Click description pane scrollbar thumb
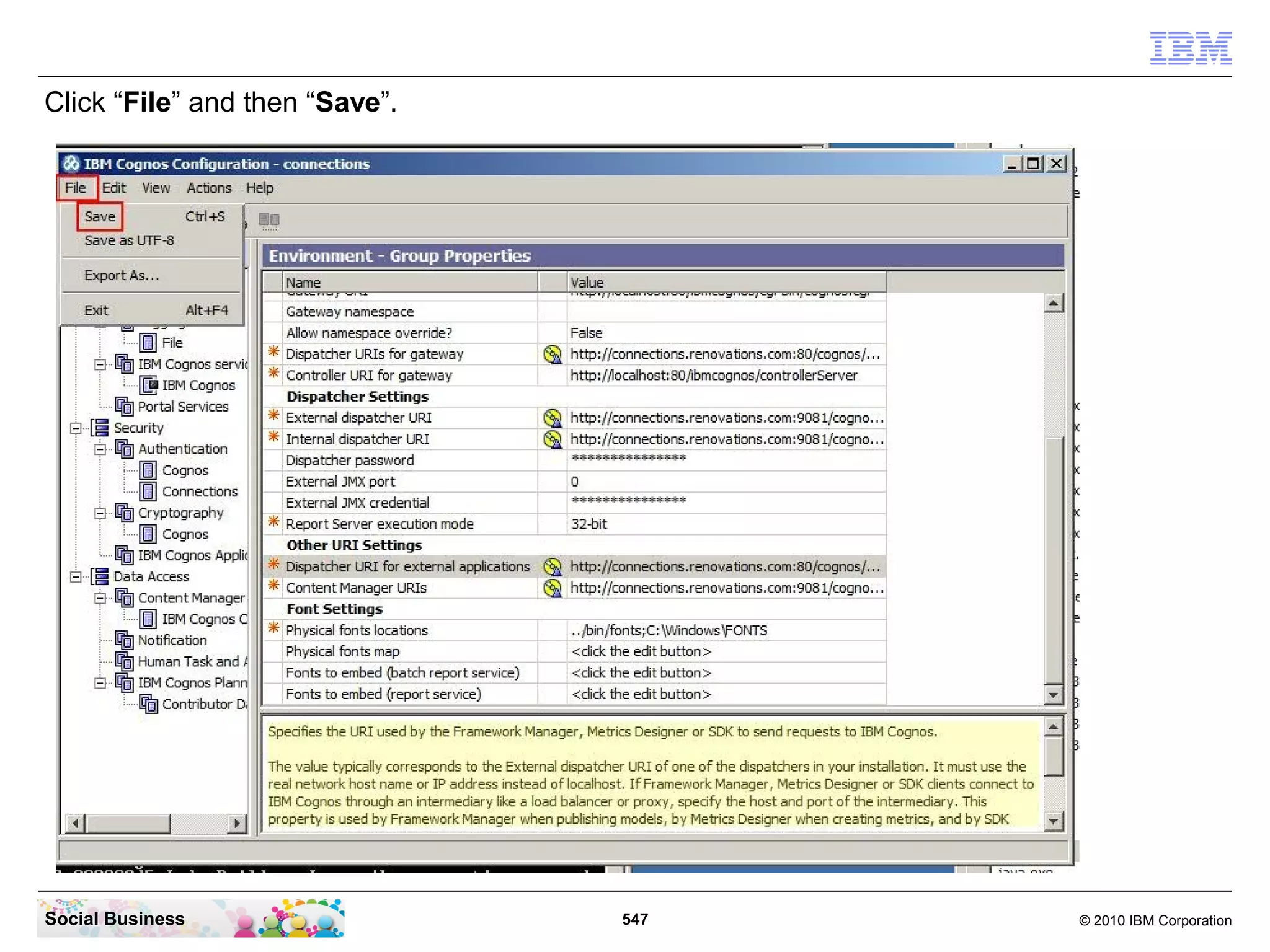This screenshot has height=952, width=1270. [x=1054, y=756]
